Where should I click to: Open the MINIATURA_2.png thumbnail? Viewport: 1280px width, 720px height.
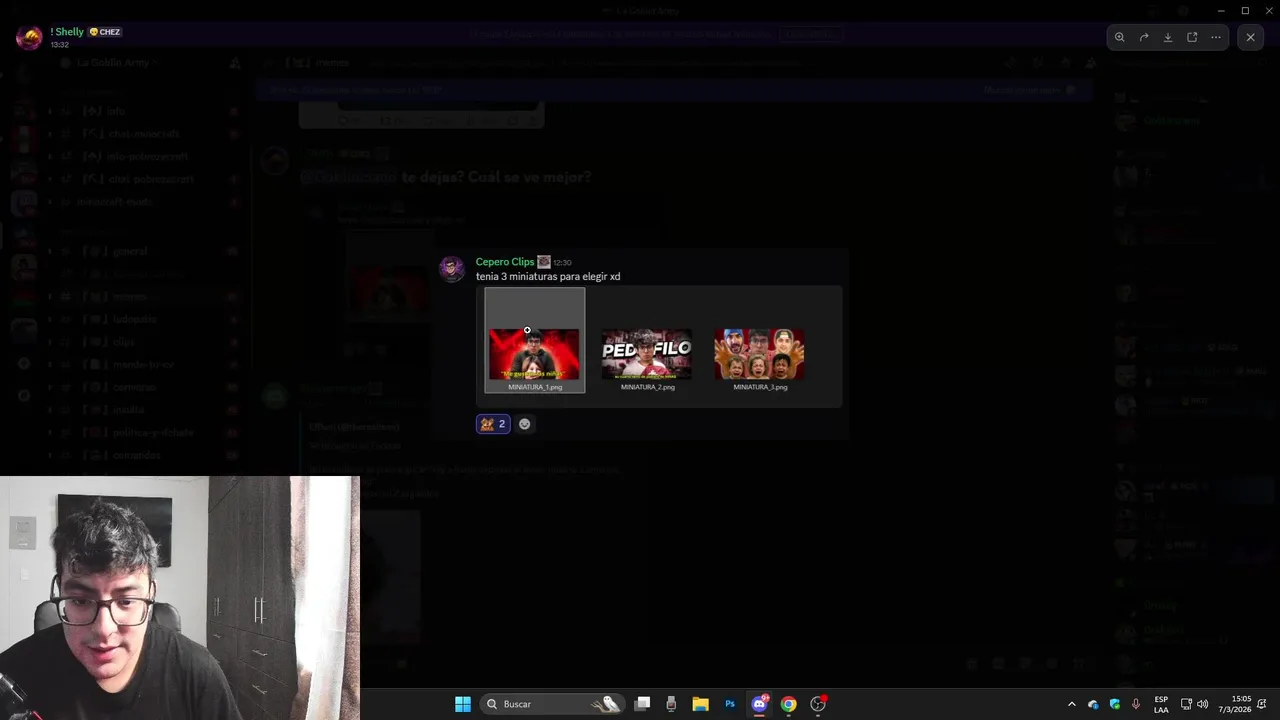[x=647, y=354]
